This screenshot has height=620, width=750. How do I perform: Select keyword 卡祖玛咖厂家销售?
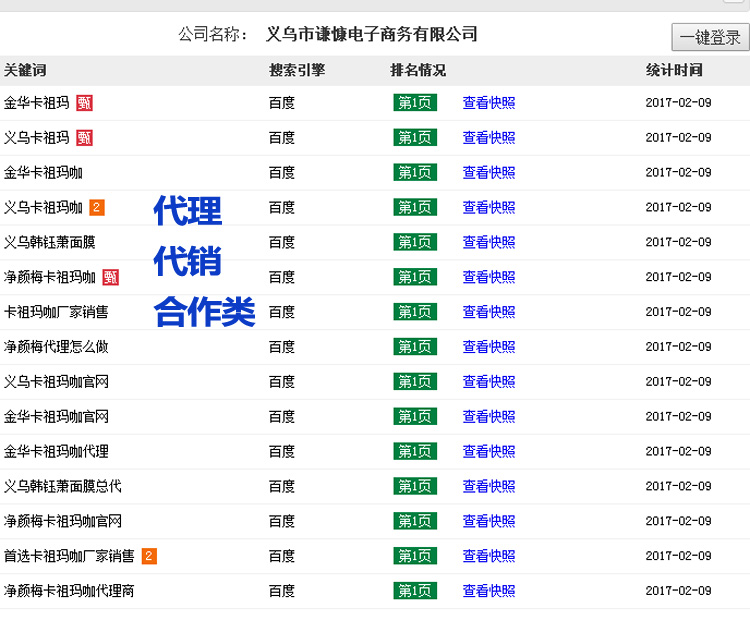56,312
